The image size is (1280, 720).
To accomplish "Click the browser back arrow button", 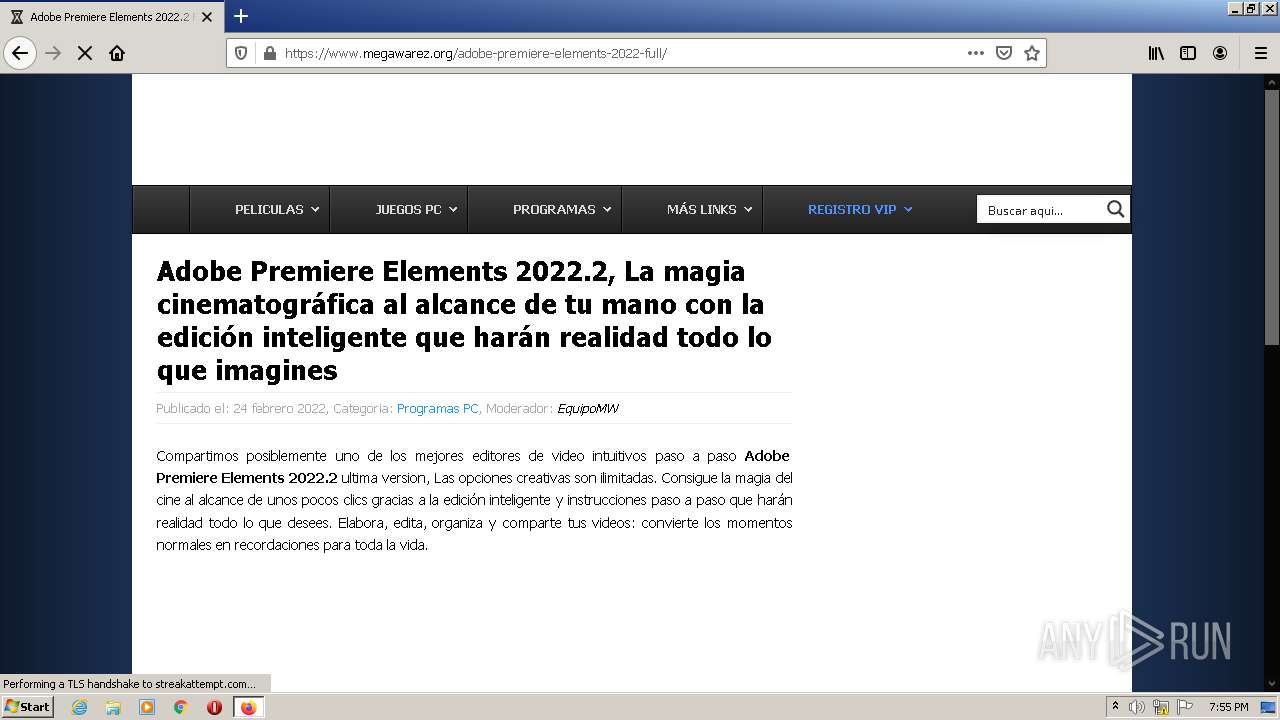I will [20, 53].
